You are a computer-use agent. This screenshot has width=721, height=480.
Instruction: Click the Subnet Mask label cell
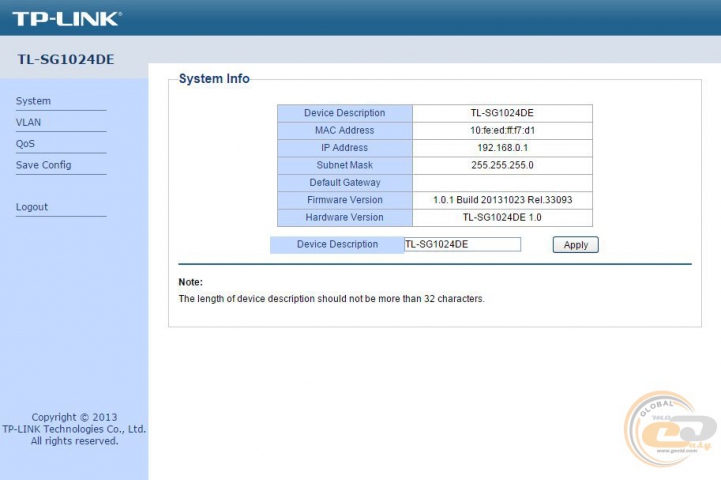345,165
